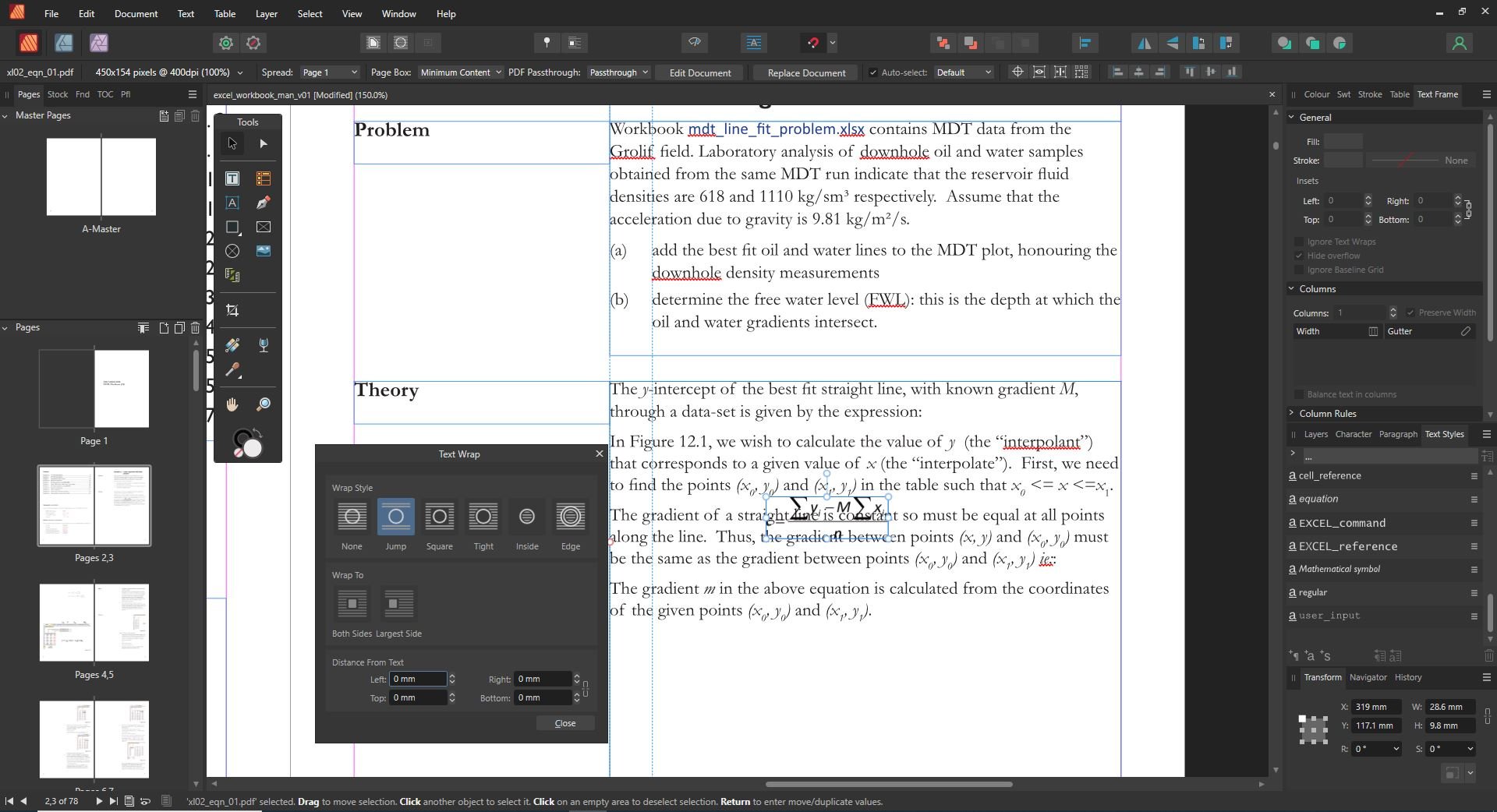This screenshot has height=812, width=1497.
Task: Select the View hand tool
Action: pos(232,404)
